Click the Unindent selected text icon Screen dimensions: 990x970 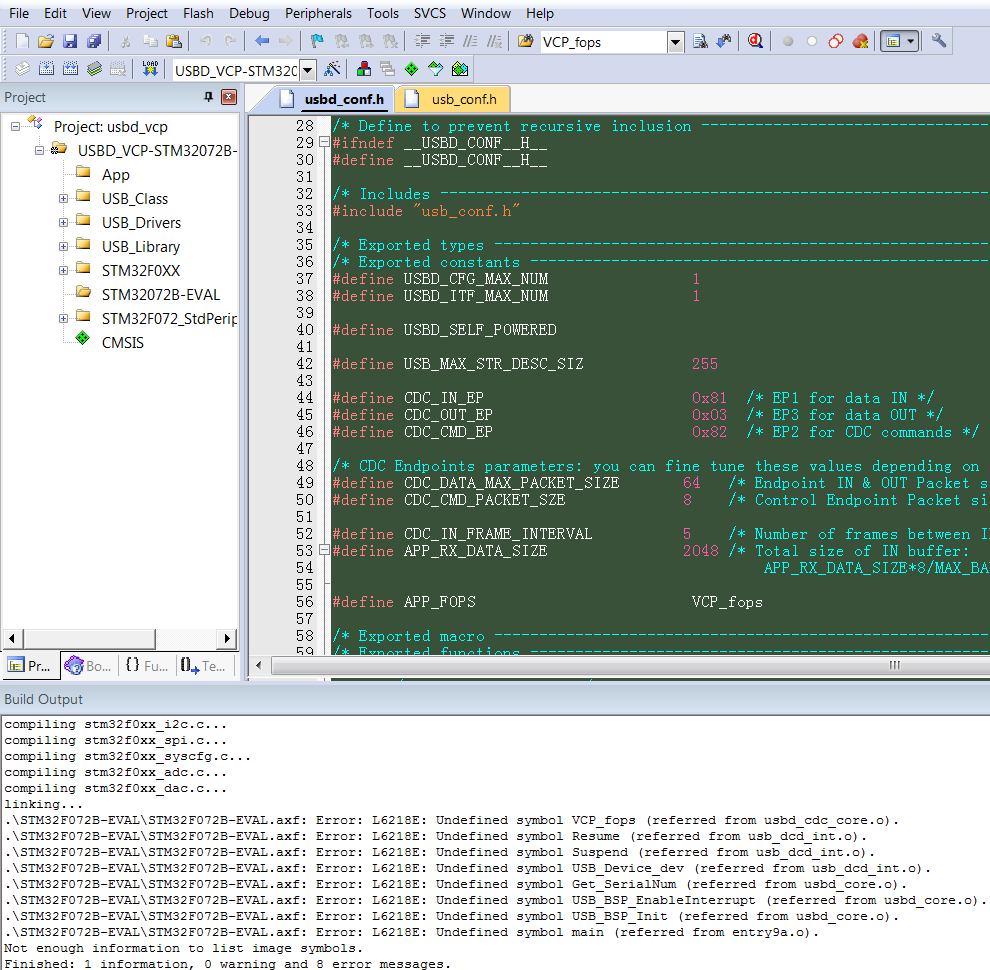446,42
